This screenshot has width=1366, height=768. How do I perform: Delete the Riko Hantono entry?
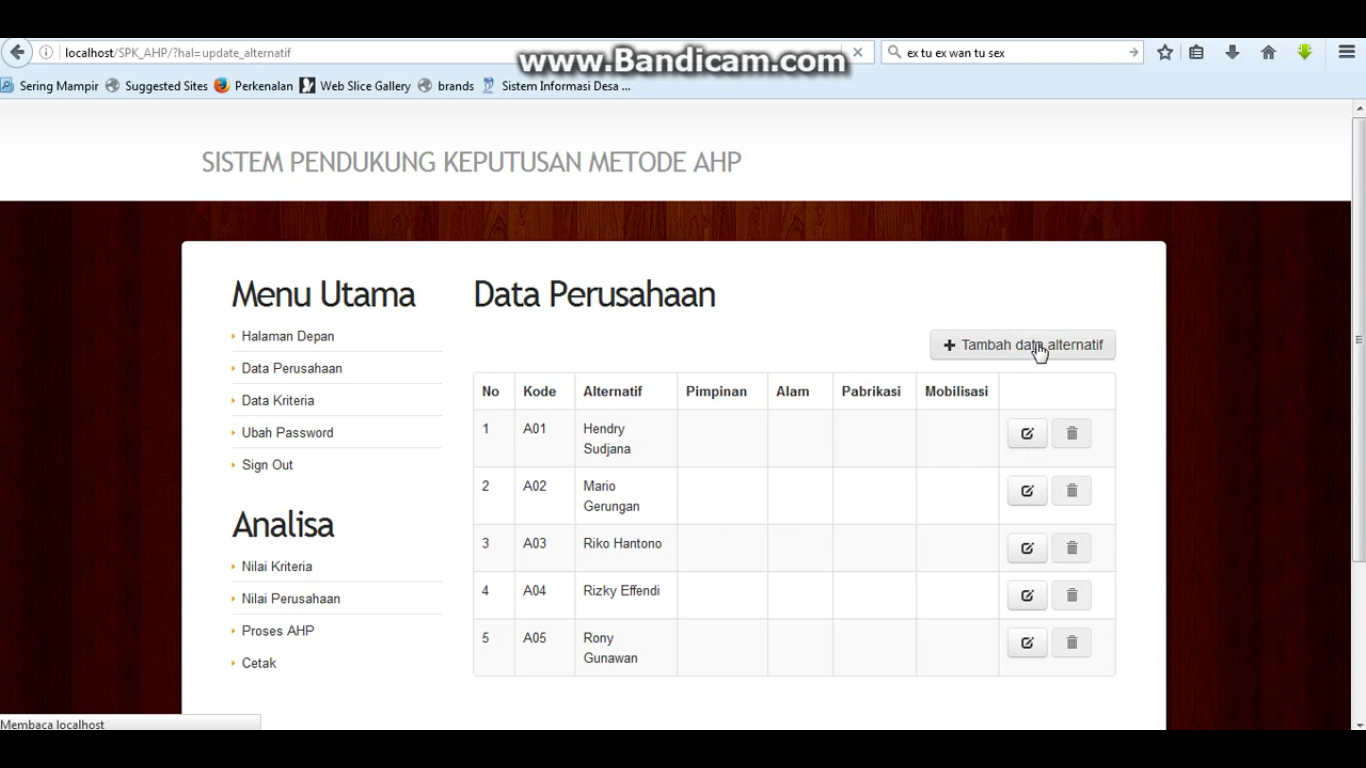click(x=1071, y=548)
